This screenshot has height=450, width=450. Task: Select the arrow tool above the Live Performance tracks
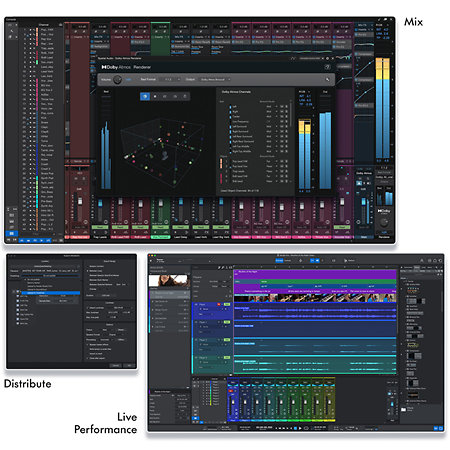click(219, 267)
